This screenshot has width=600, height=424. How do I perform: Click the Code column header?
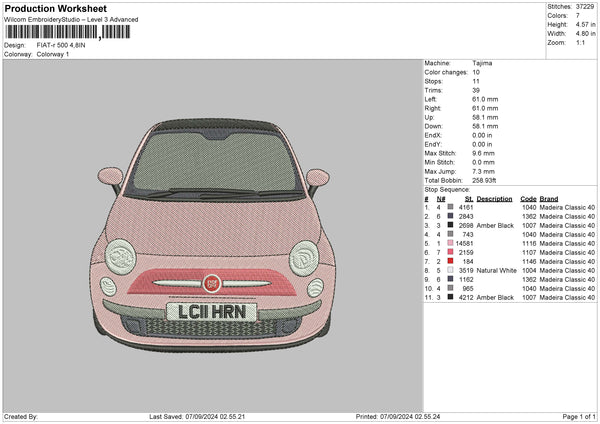click(x=528, y=198)
